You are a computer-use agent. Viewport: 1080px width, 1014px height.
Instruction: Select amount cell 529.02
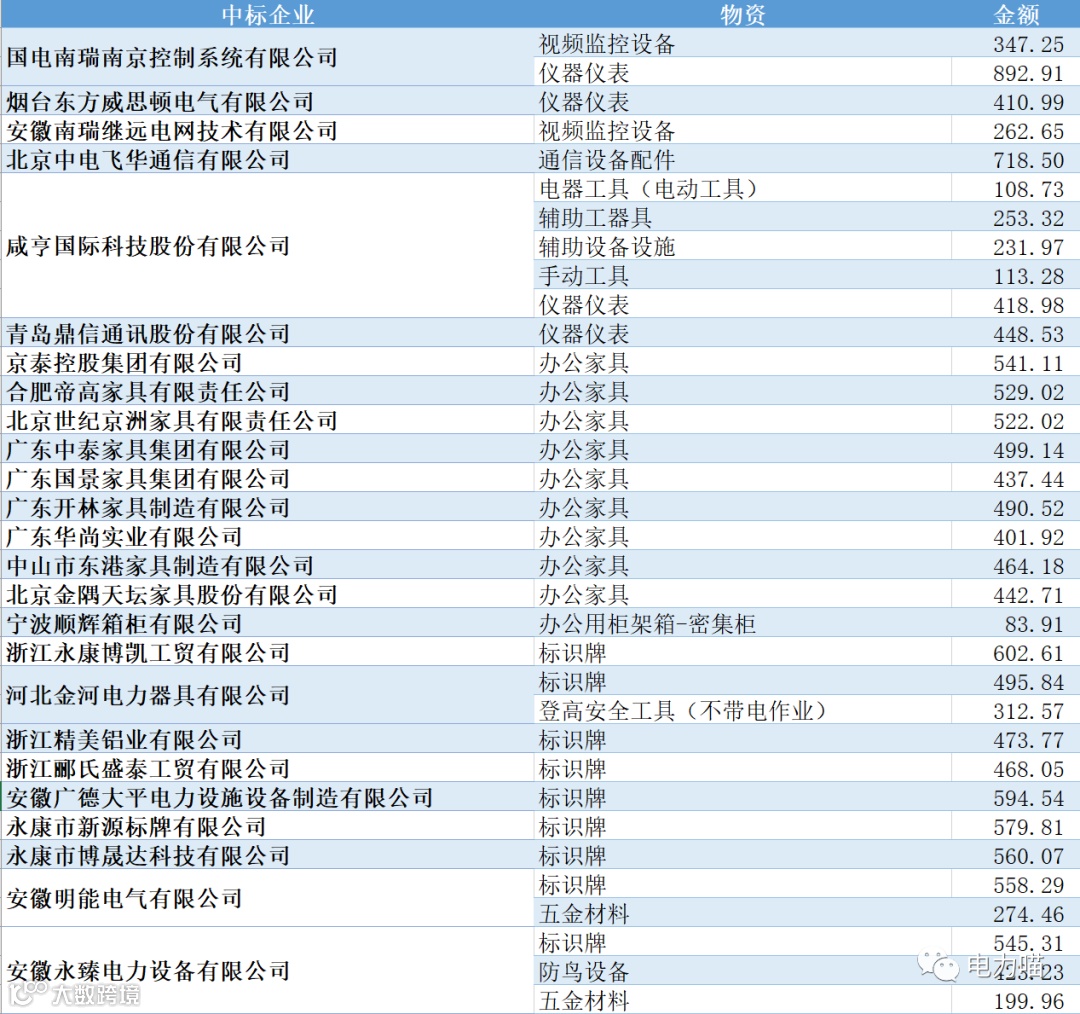1015,391
